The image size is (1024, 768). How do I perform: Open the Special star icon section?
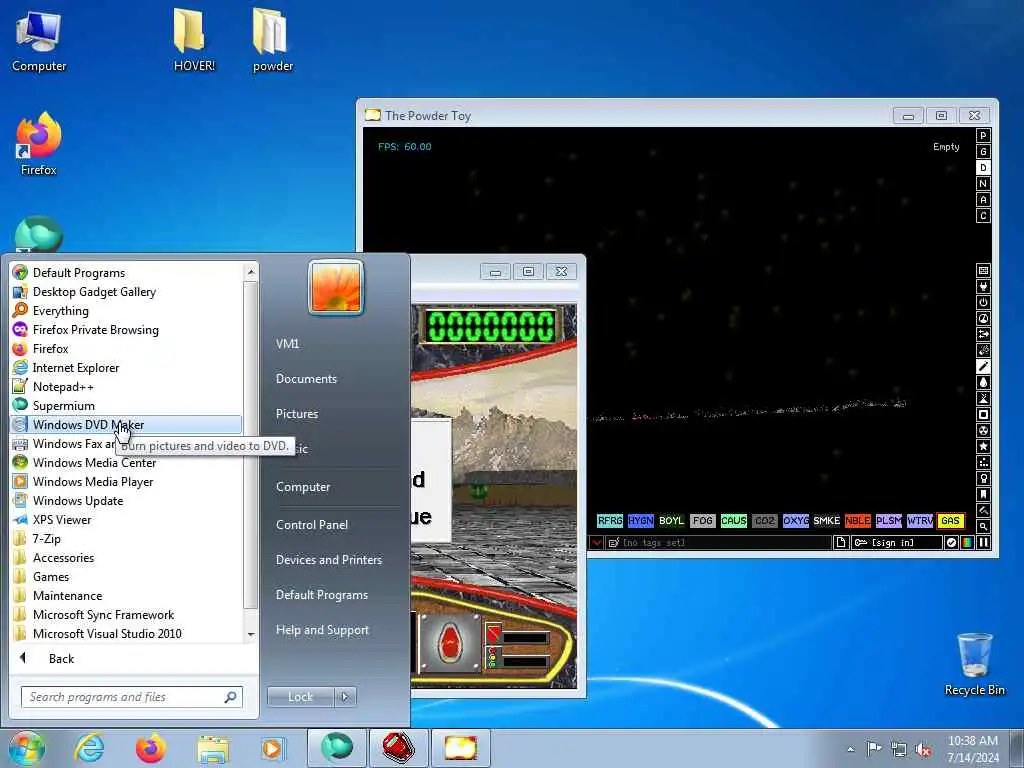[x=984, y=447]
